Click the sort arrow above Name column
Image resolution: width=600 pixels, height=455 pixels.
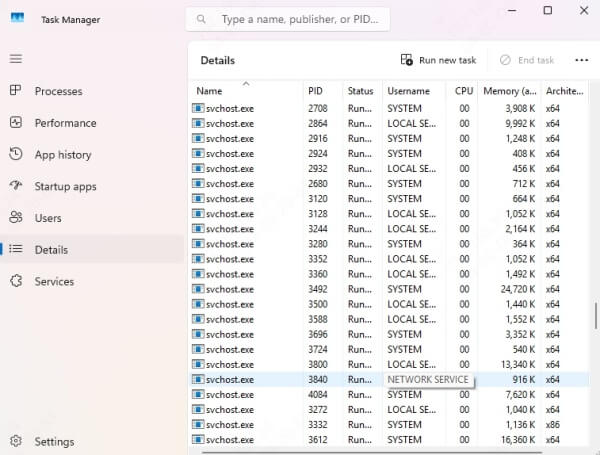(246, 83)
